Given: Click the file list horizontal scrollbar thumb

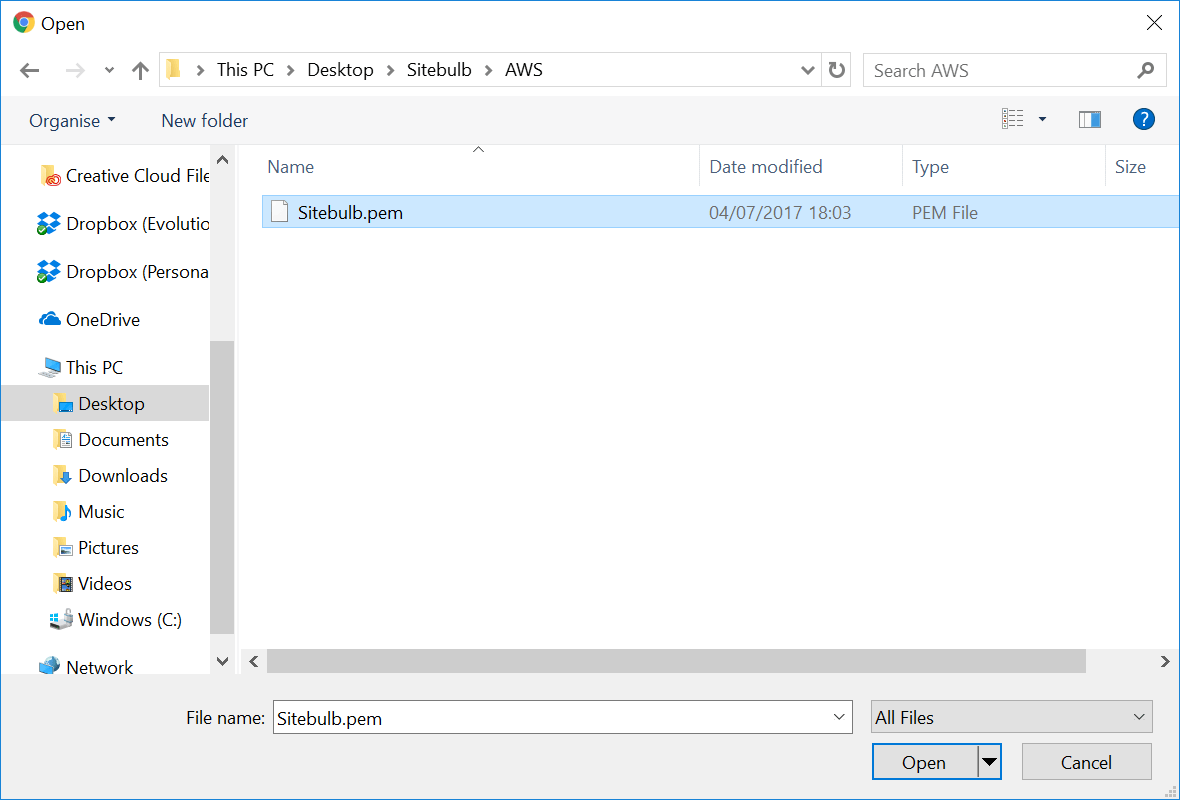Looking at the screenshot, I should [x=676, y=662].
